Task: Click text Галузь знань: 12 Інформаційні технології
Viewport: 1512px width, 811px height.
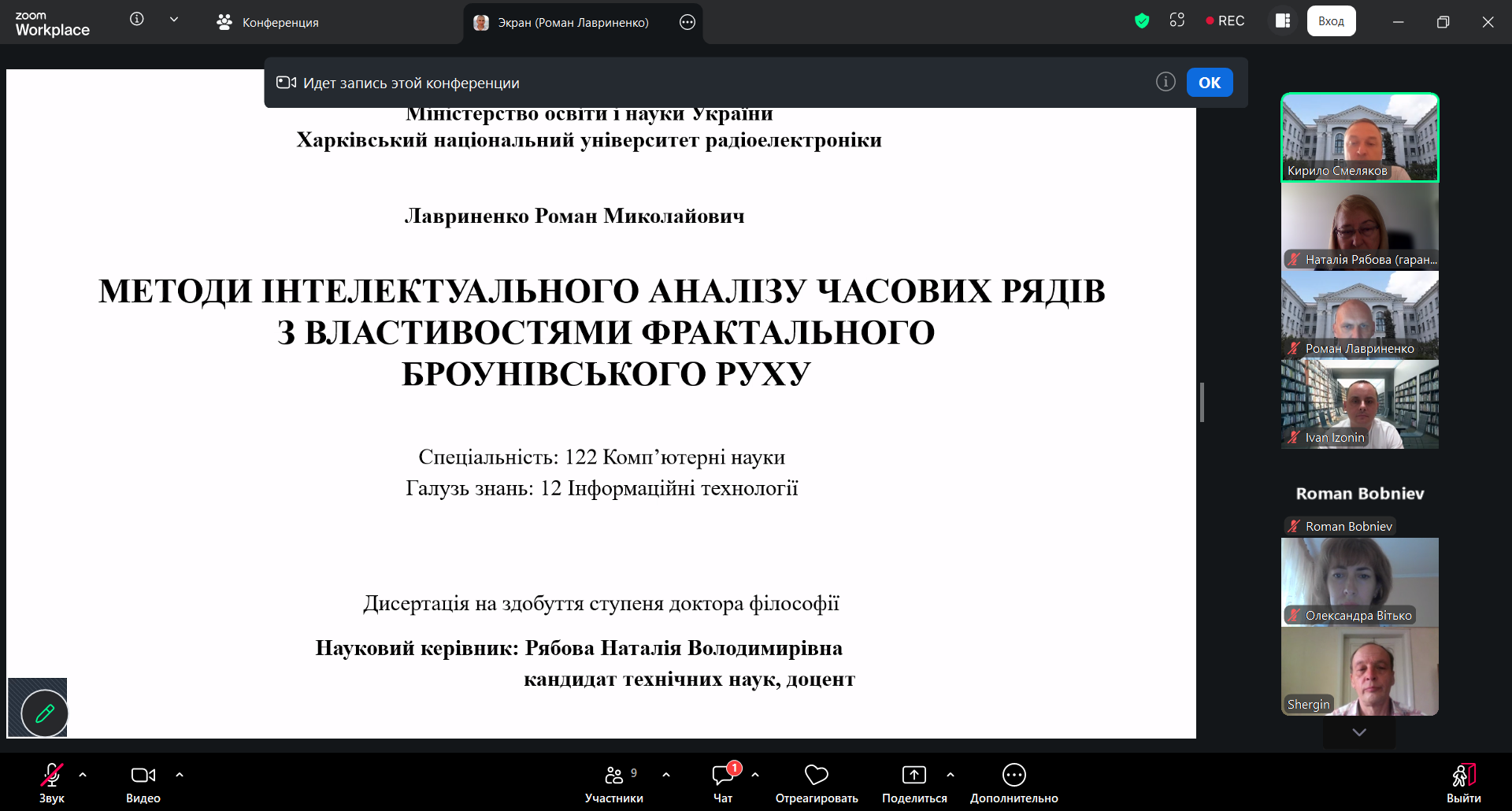Action: pos(602,488)
